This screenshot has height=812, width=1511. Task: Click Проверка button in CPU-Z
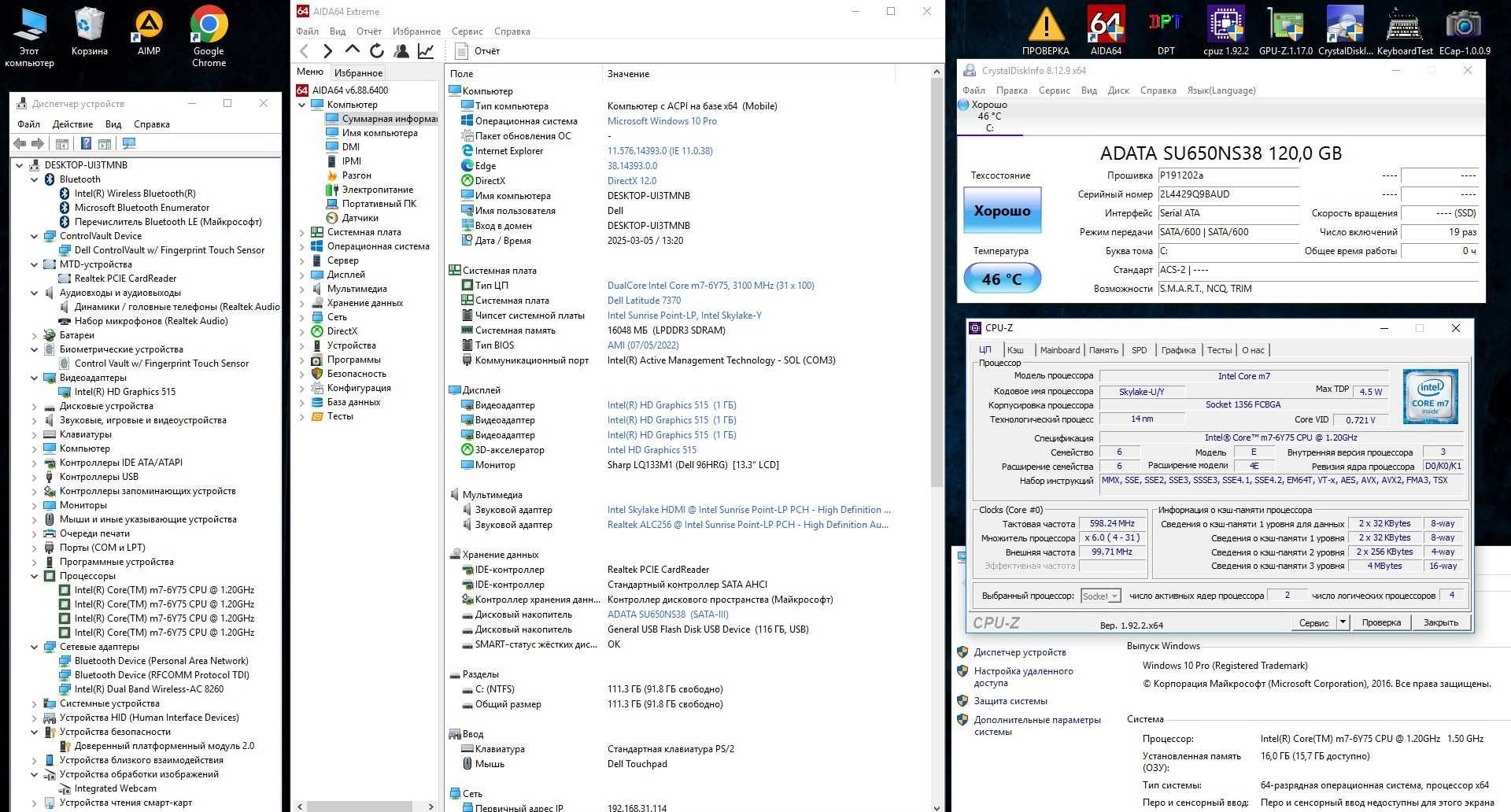click(1381, 622)
